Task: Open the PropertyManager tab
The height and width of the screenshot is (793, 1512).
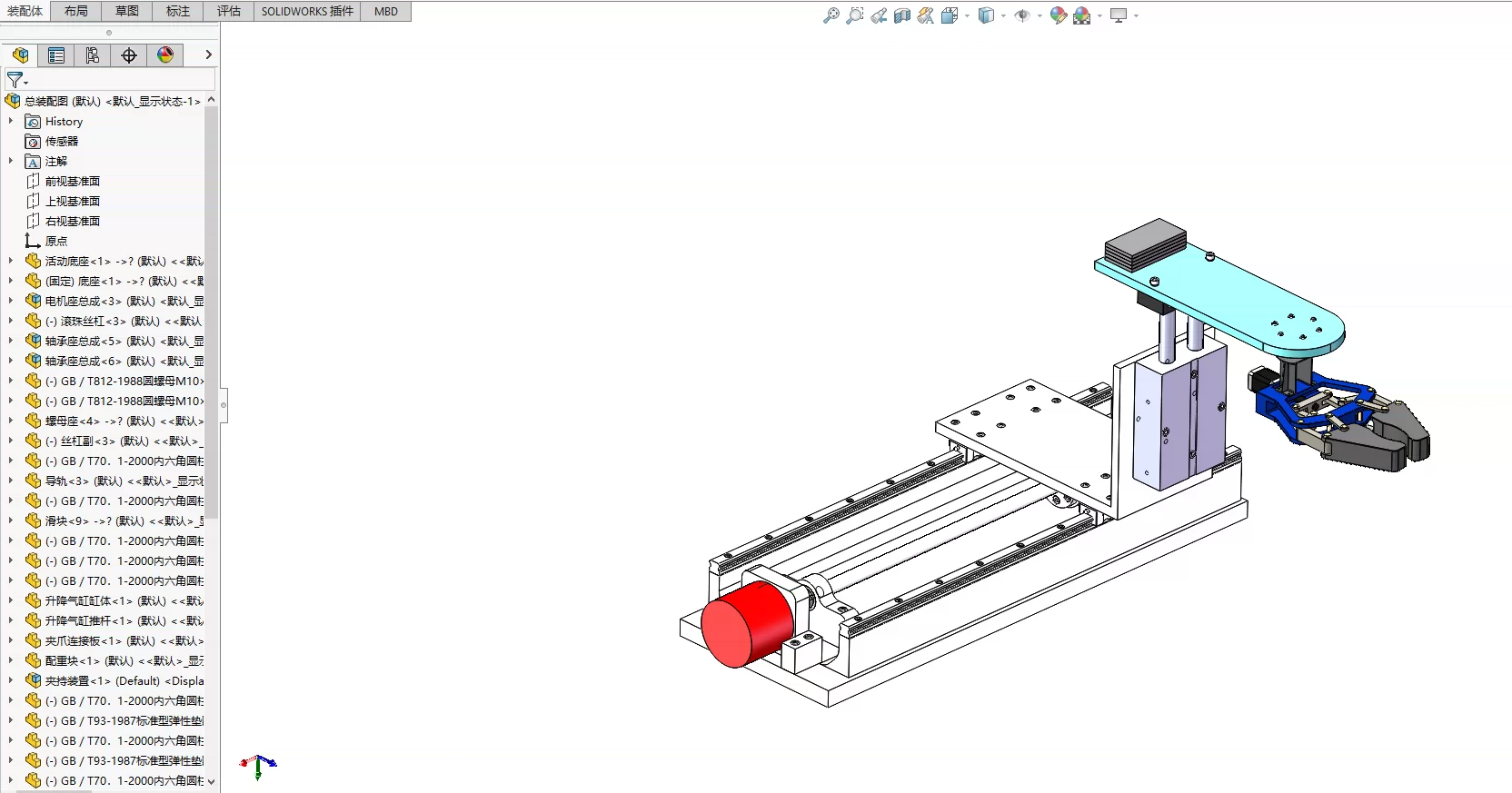Action: [56, 55]
